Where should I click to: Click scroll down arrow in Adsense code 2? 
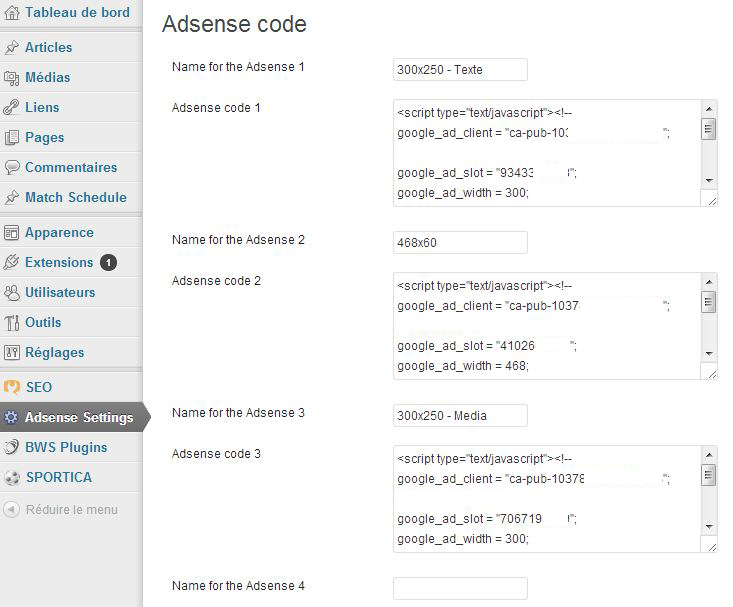click(x=709, y=354)
